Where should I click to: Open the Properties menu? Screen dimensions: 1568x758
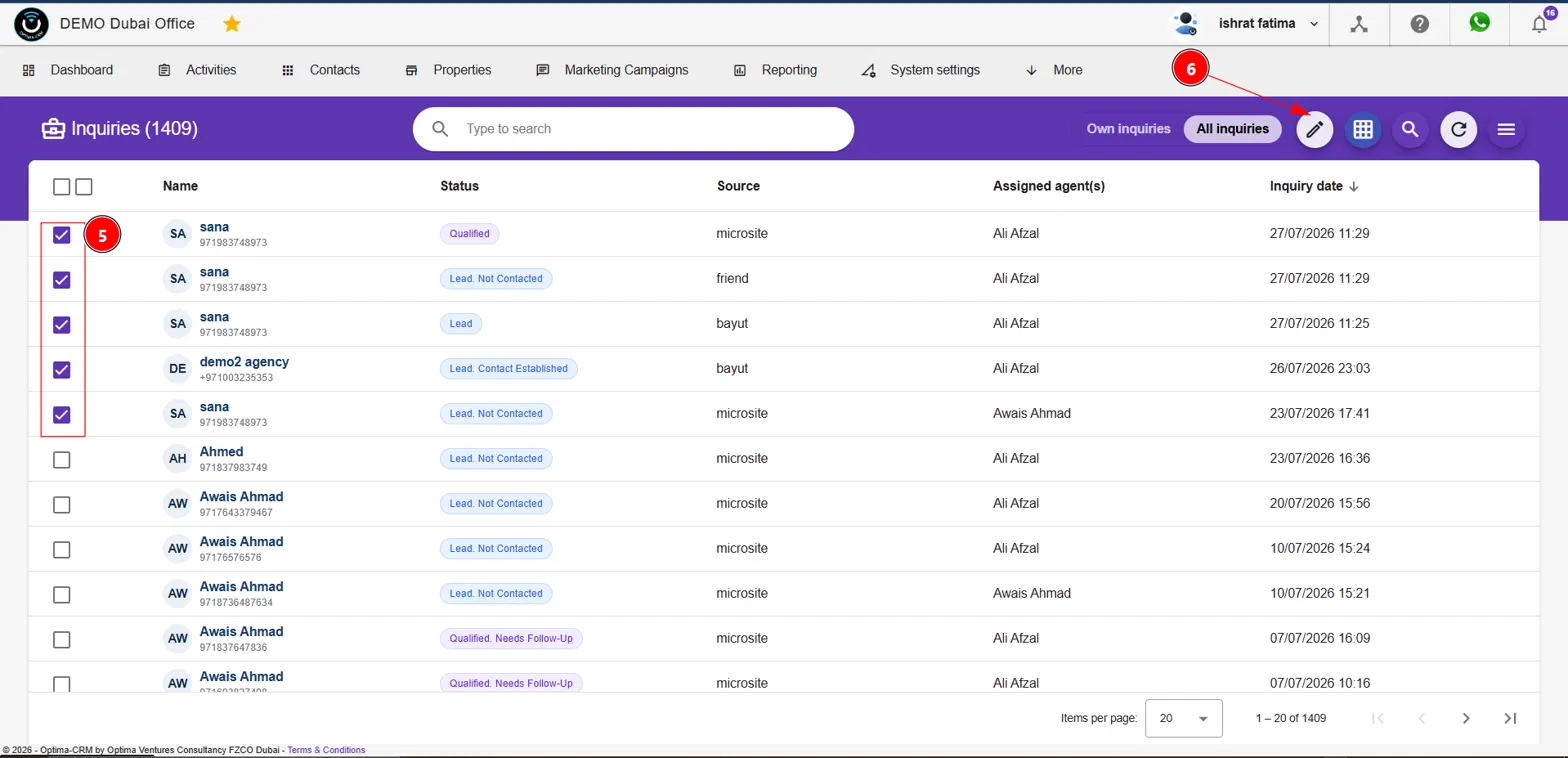tap(447, 70)
